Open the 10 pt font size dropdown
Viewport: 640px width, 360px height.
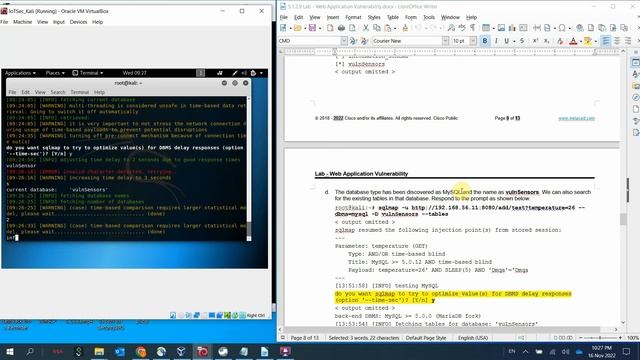(x=473, y=41)
